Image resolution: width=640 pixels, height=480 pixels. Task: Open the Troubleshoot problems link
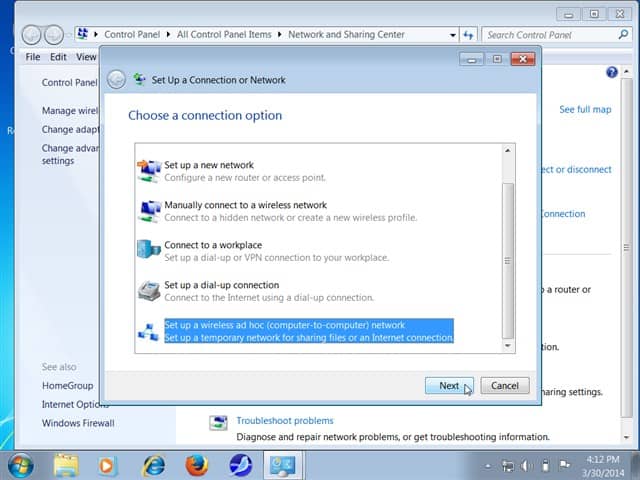point(284,421)
